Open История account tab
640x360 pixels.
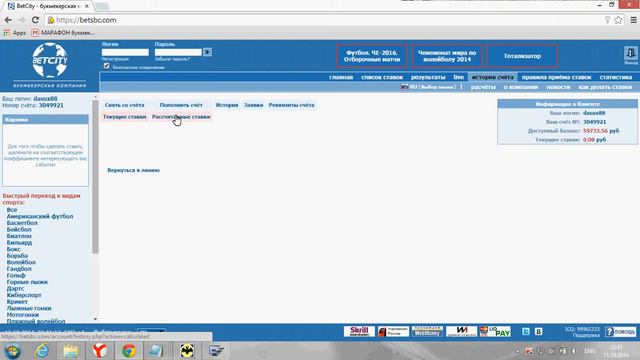coord(227,105)
